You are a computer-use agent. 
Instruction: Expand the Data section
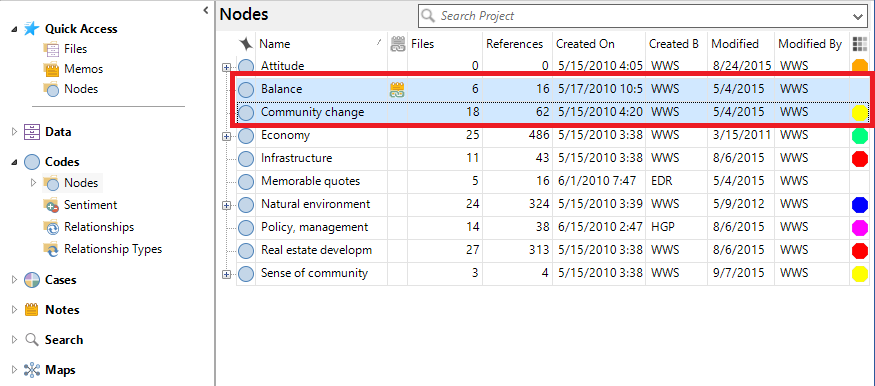[15, 132]
